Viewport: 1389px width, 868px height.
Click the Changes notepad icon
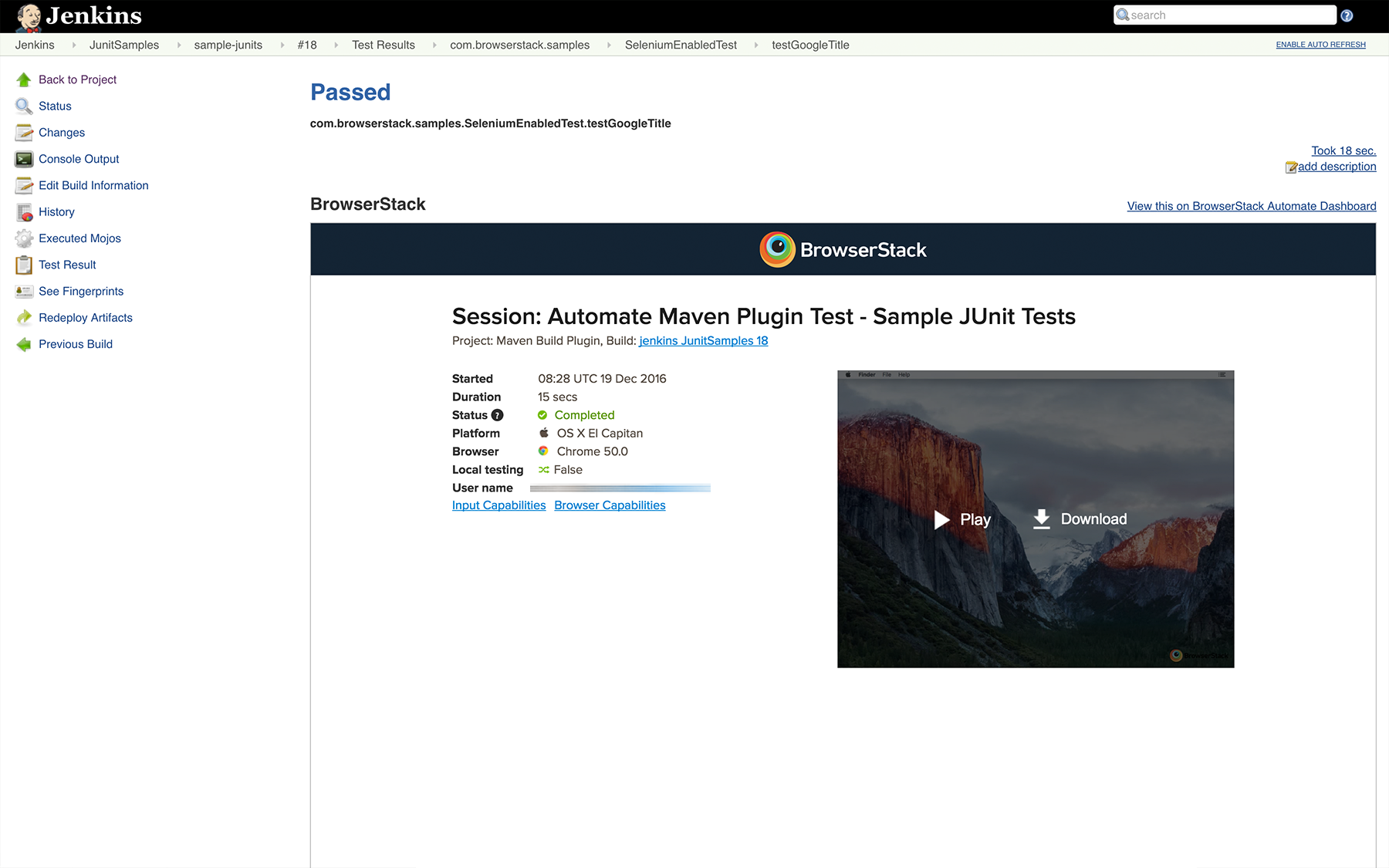click(24, 133)
